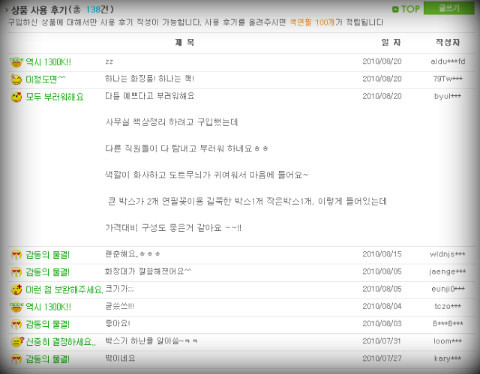Click the crying emoticon in jaenge*** row
The width and height of the screenshot is (480, 374).
[16, 272]
